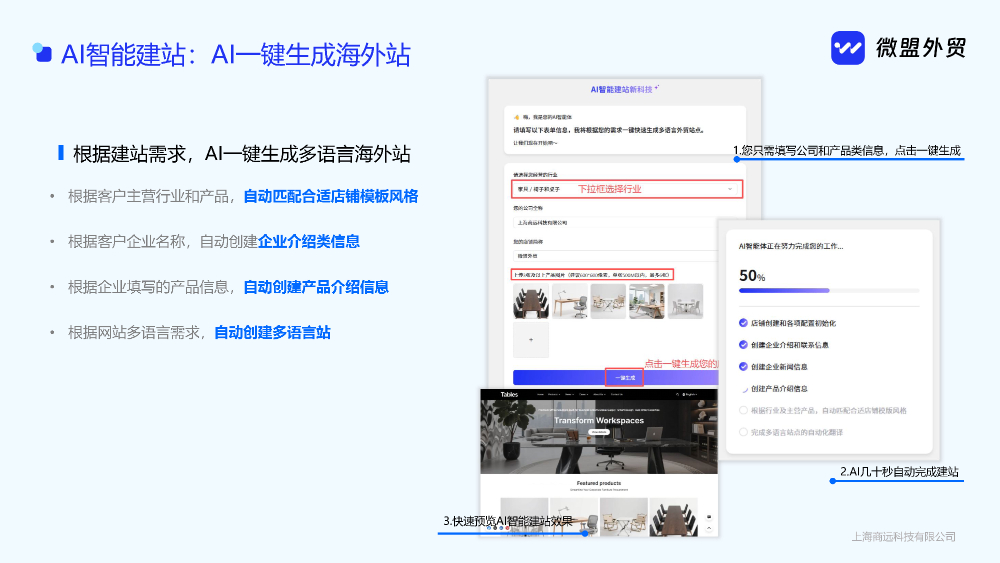
Task: Click the hero banner image of site preview
Action: (599, 437)
